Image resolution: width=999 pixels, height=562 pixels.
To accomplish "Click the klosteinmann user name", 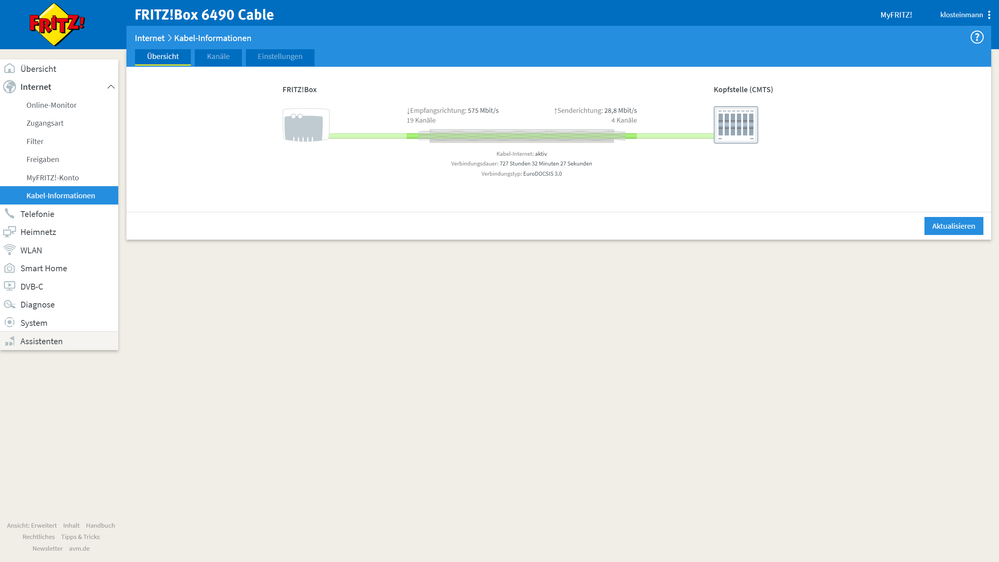I will click(961, 15).
